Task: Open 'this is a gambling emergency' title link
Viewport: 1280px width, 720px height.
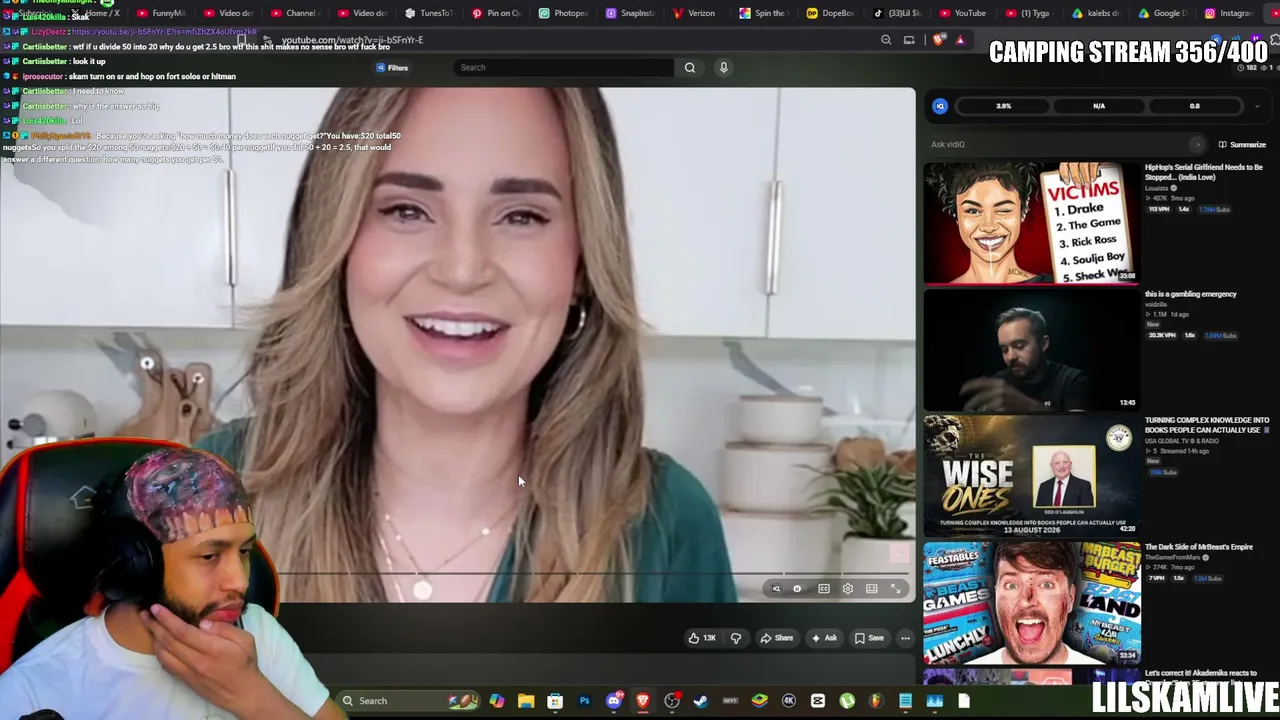Action: pos(1191,294)
